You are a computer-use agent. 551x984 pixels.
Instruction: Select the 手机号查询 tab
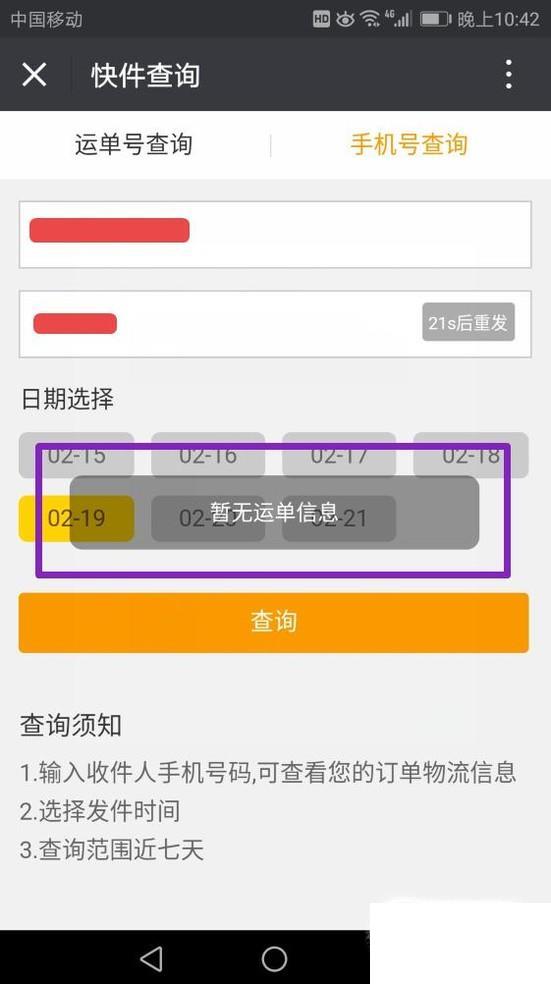coord(409,144)
